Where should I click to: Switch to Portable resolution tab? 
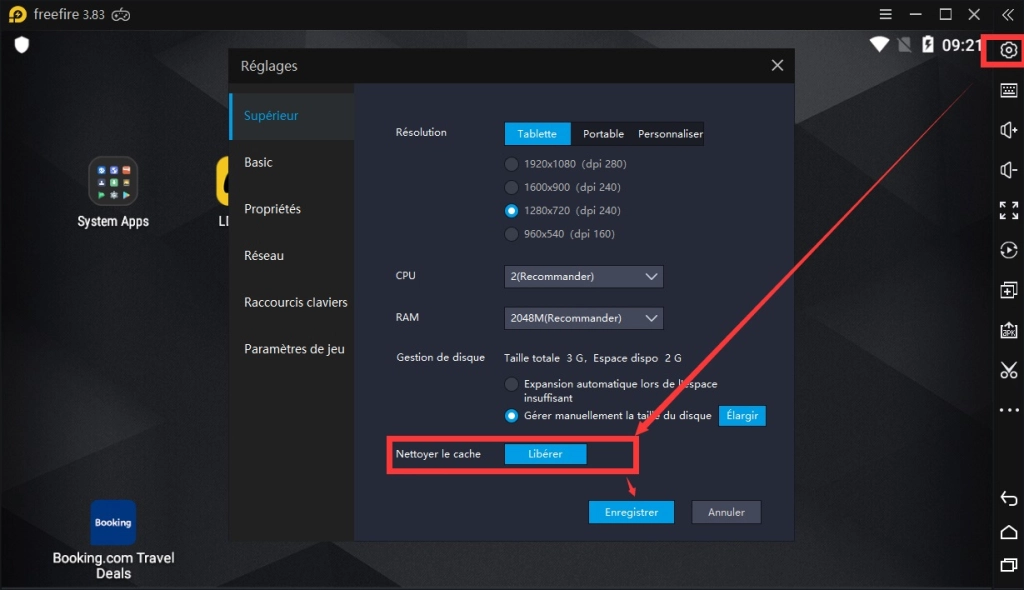click(603, 134)
